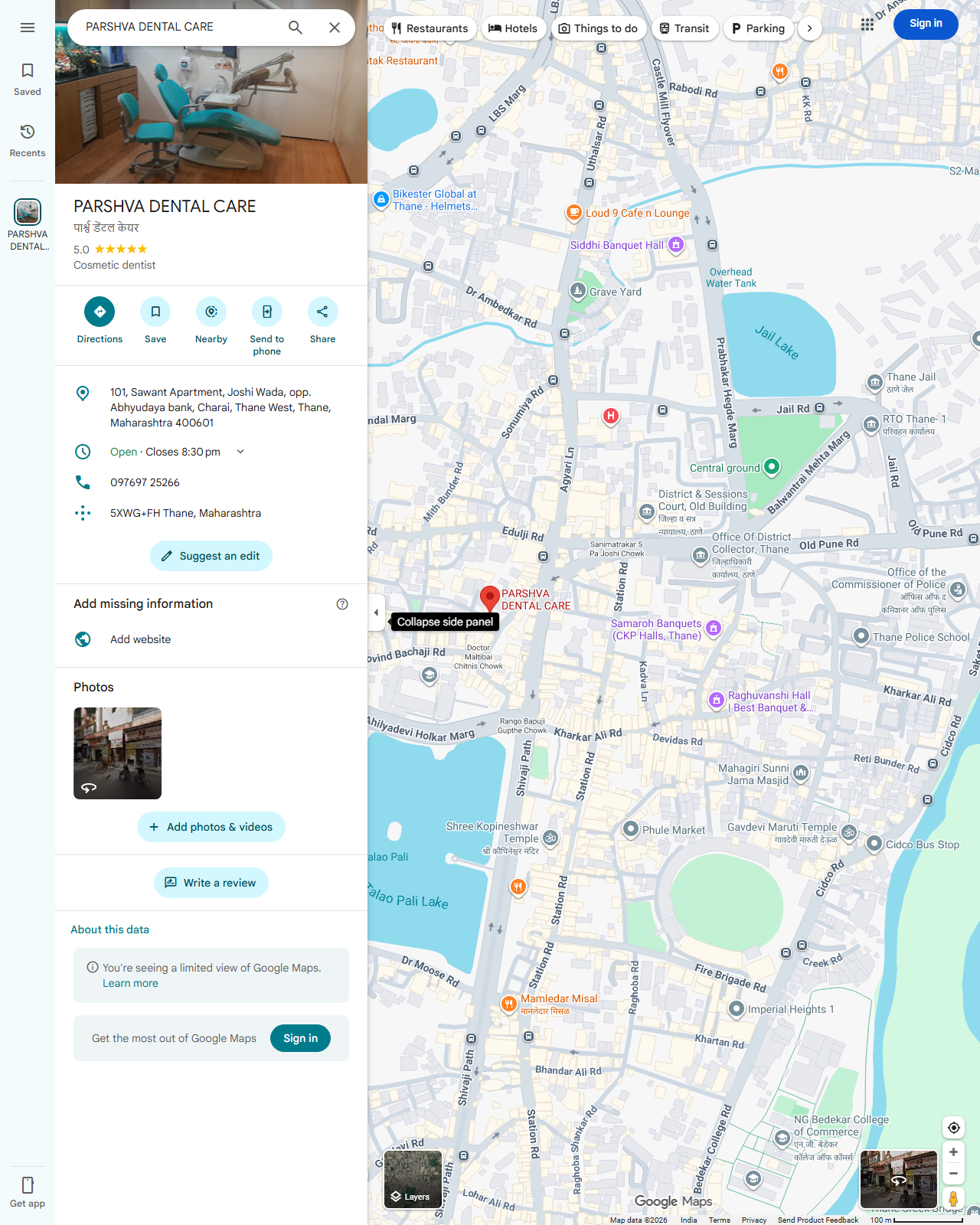This screenshot has width=980, height=1225.
Task: Open the hamburger main menu
Action: pos(28,28)
